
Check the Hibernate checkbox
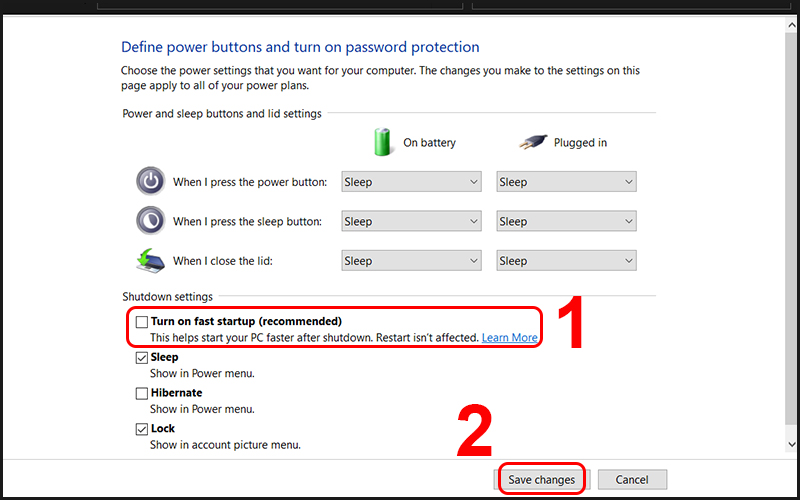click(x=142, y=393)
